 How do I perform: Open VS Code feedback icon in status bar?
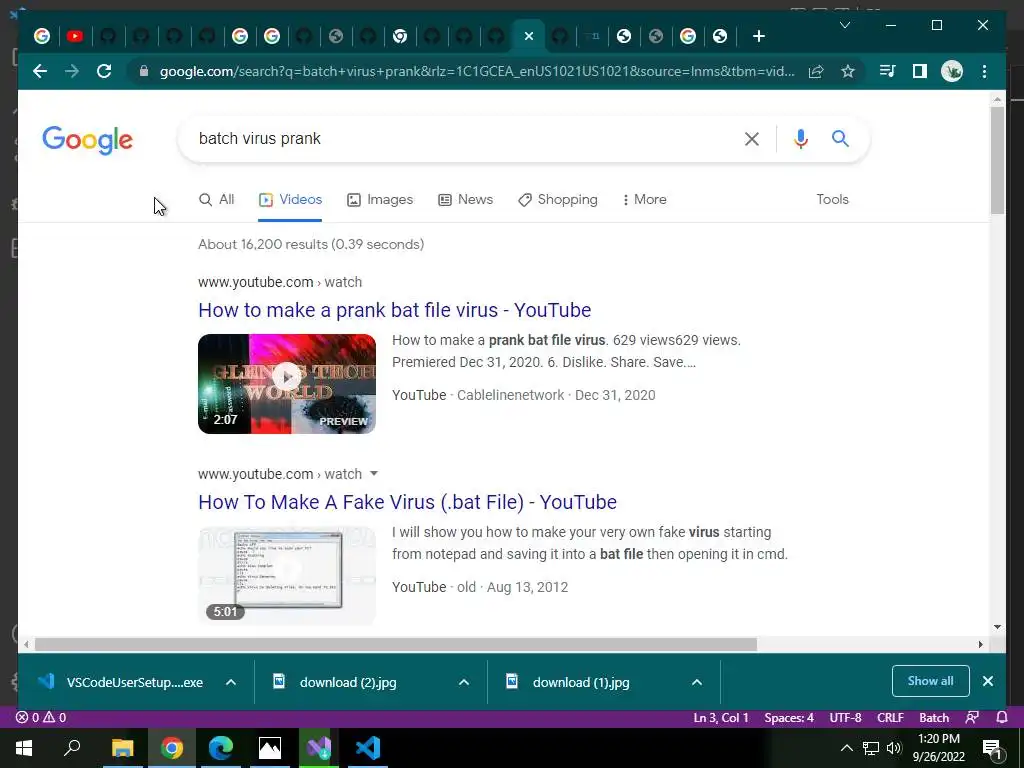coord(972,718)
